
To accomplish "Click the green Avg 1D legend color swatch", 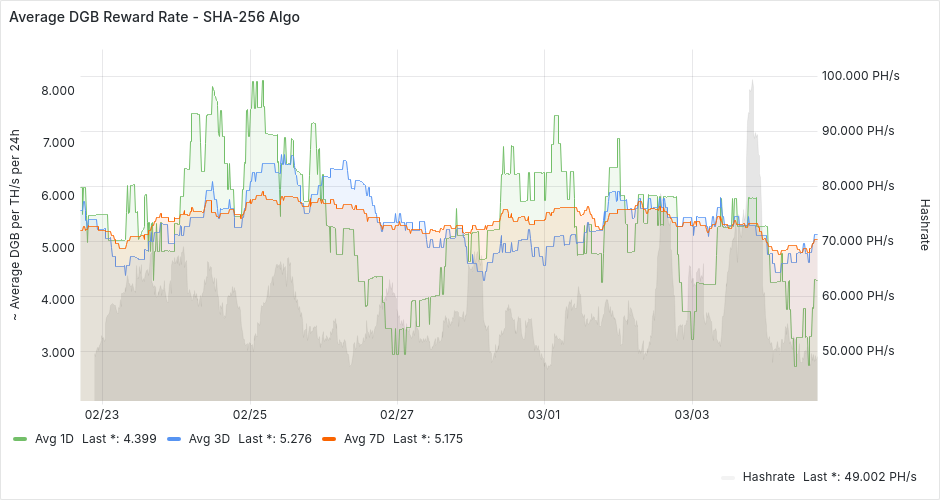I will tap(20, 439).
